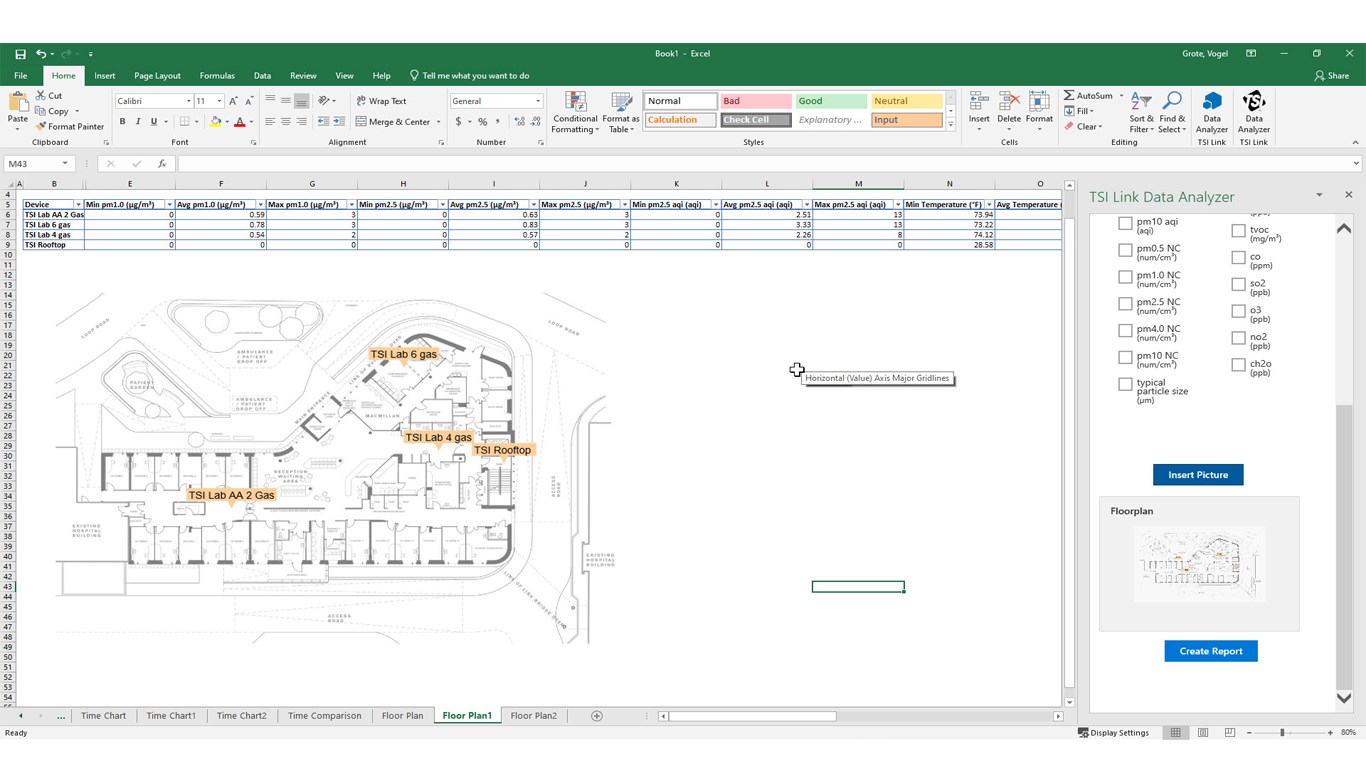Apply the Bad cell style

pyautogui.click(x=755, y=101)
